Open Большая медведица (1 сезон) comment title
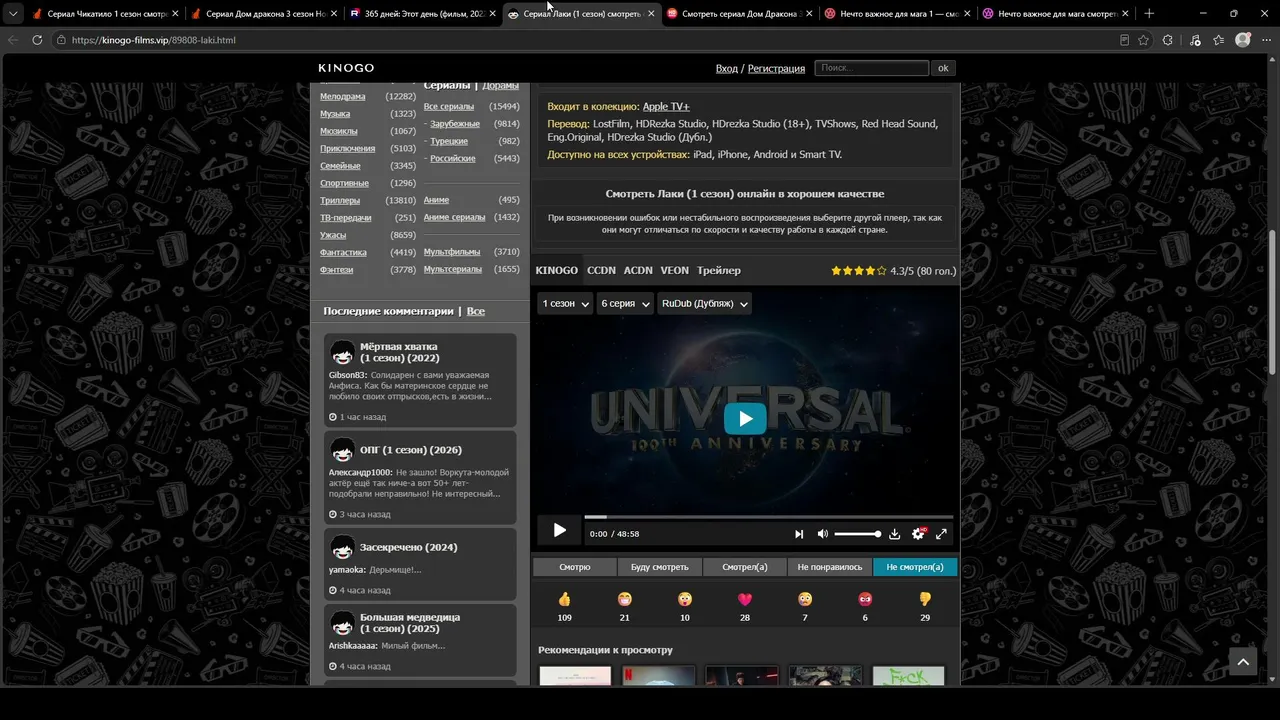The image size is (1280, 720). (x=410, y=623)
